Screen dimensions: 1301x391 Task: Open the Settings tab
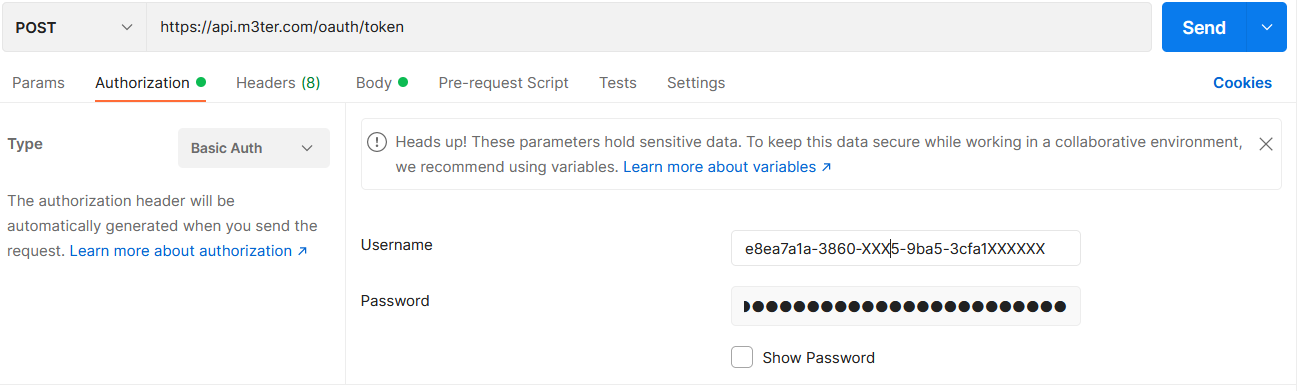pyautogui.click(x=696, y=83)
